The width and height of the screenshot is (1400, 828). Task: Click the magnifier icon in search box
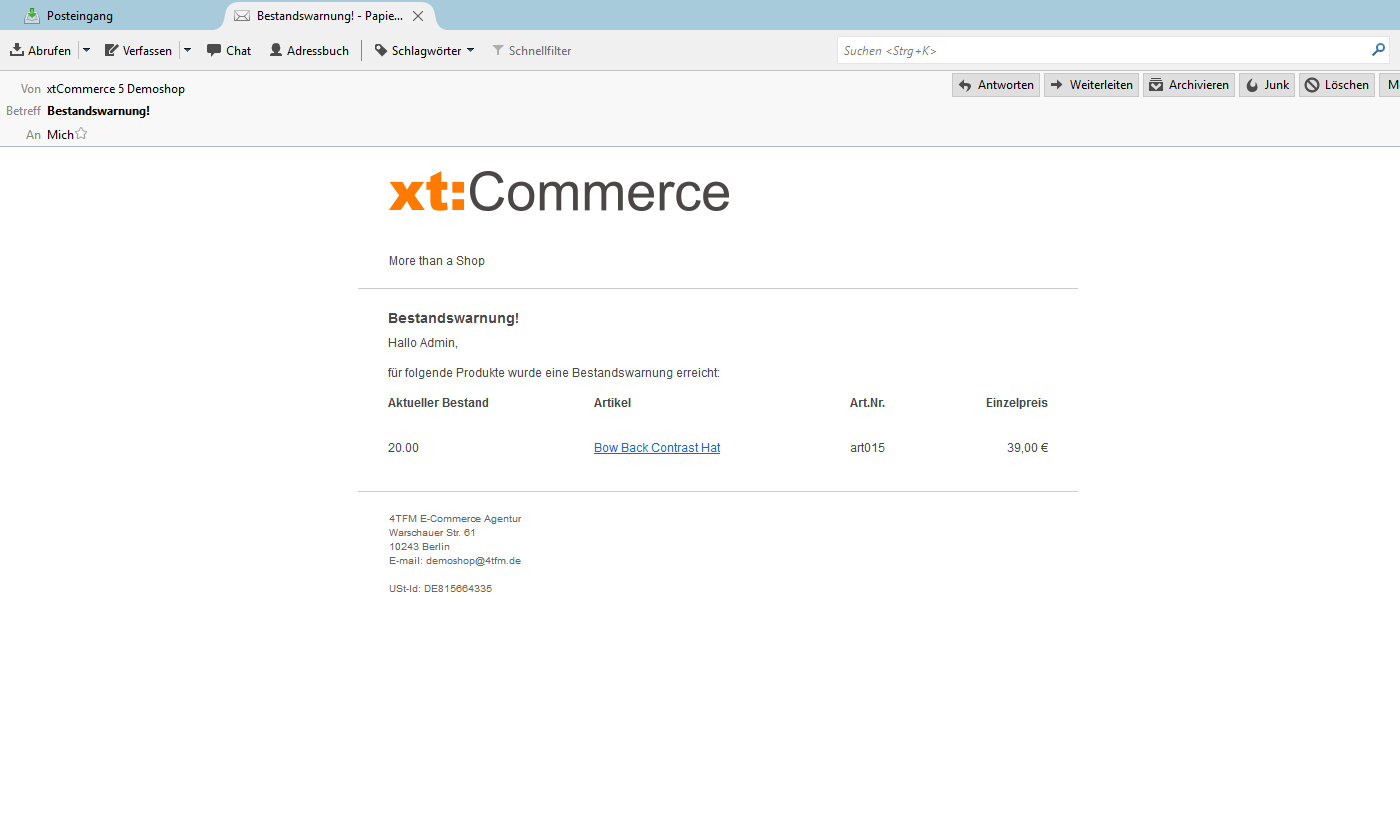click(1379, 50)
